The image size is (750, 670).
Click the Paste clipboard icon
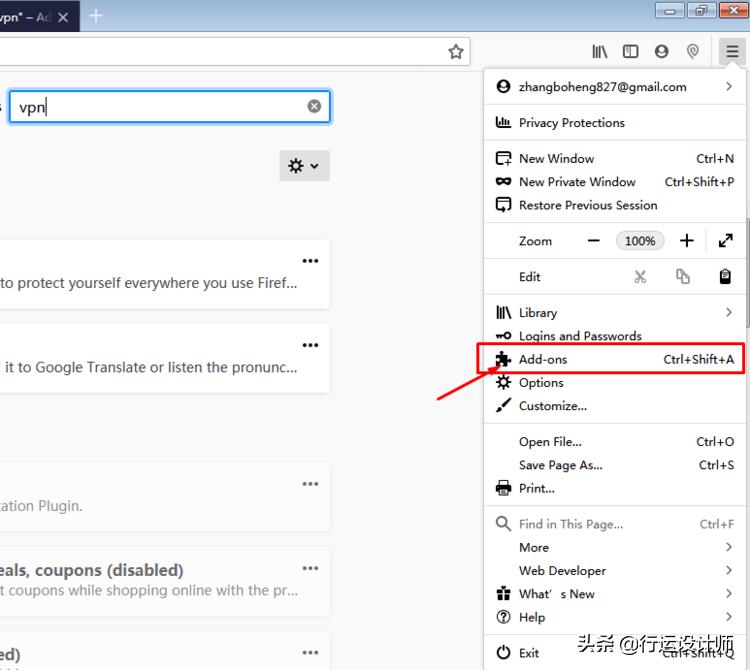tap(725, 276)
